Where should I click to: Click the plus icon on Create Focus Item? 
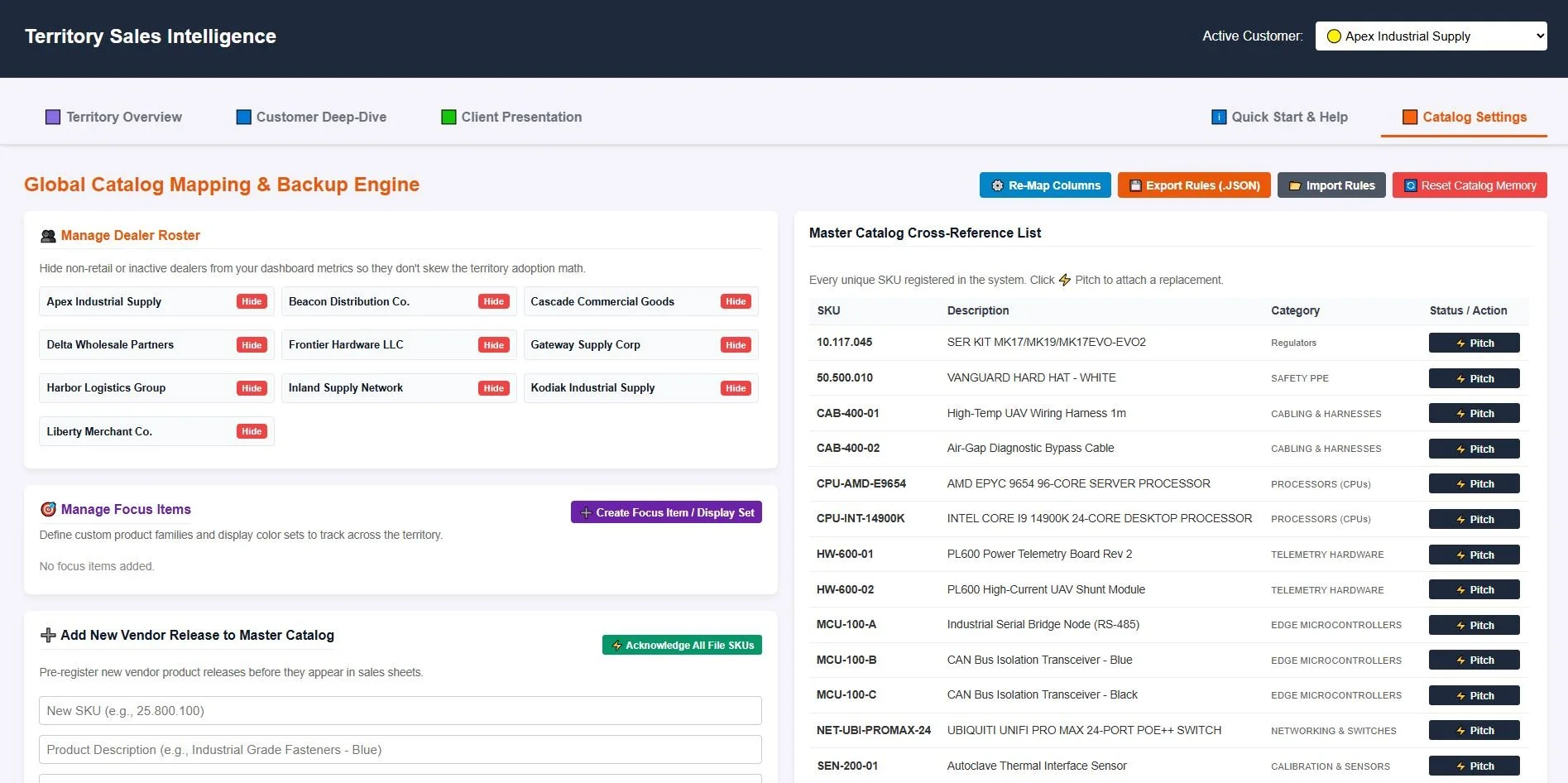click(x=586, y=512)
